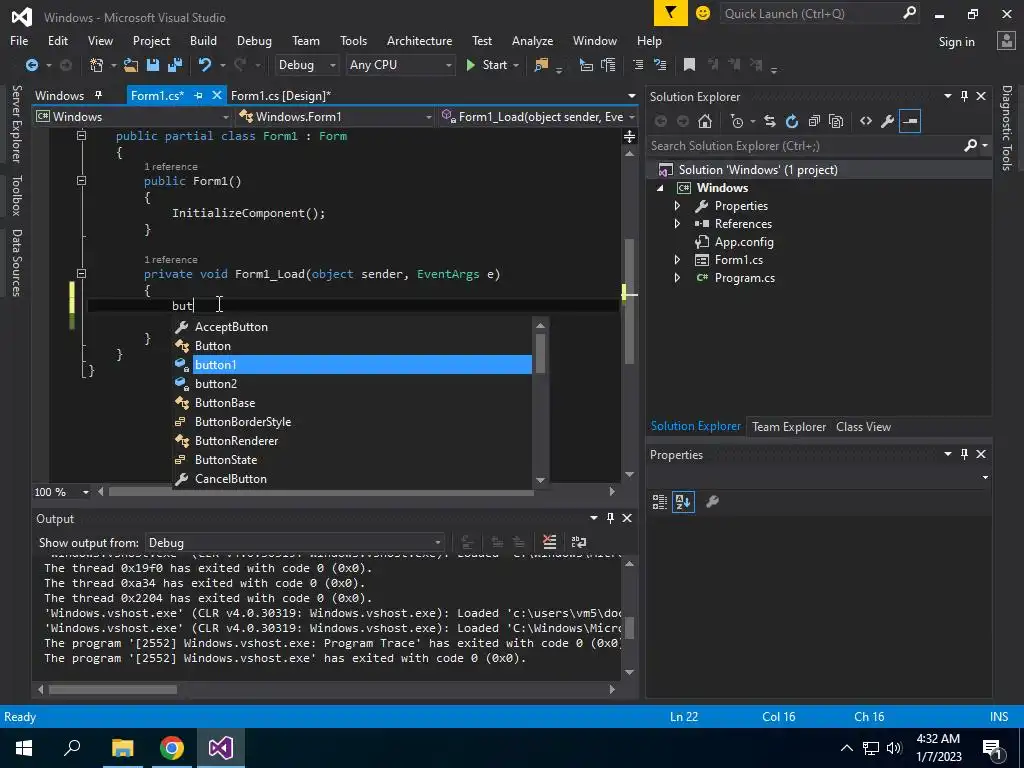Viewport: 1024px width, 768px height.
Task: Open the Windows.Form1 type dropdown
Action: point(336,116)
